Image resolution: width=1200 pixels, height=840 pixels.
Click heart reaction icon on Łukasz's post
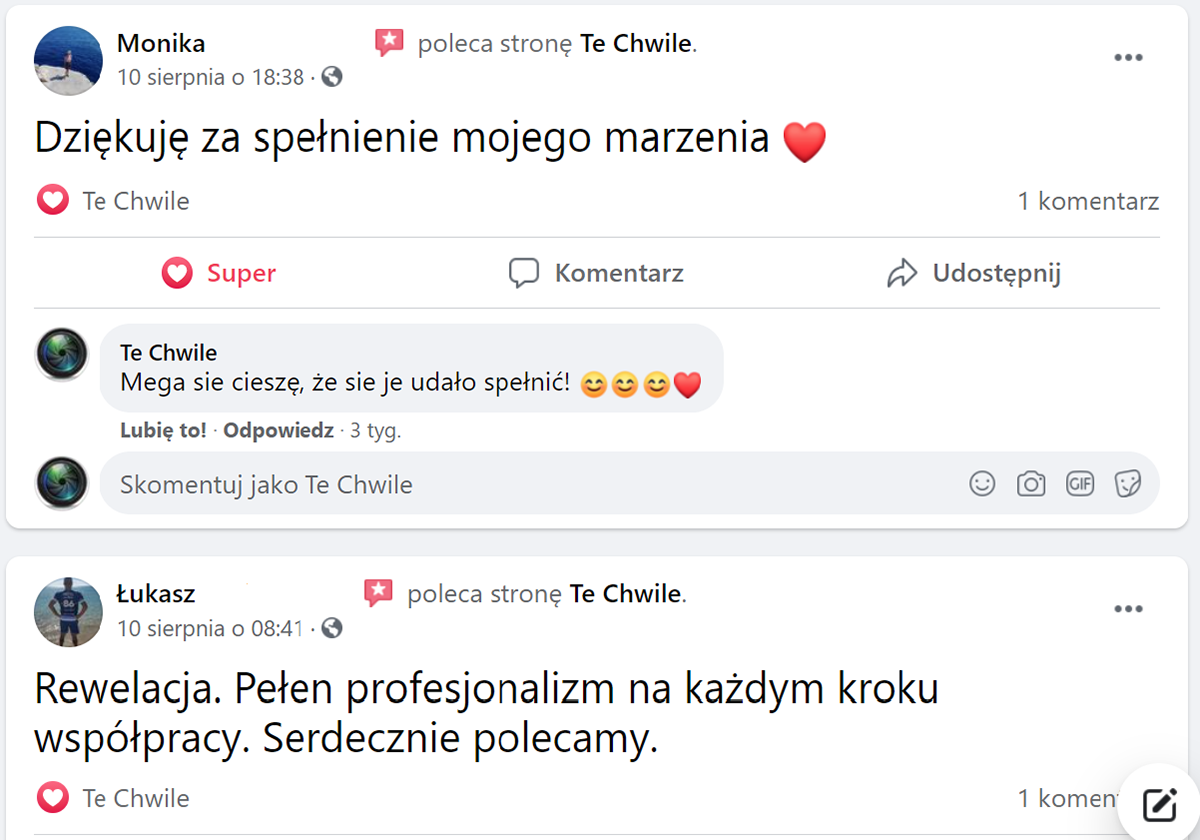52,798
